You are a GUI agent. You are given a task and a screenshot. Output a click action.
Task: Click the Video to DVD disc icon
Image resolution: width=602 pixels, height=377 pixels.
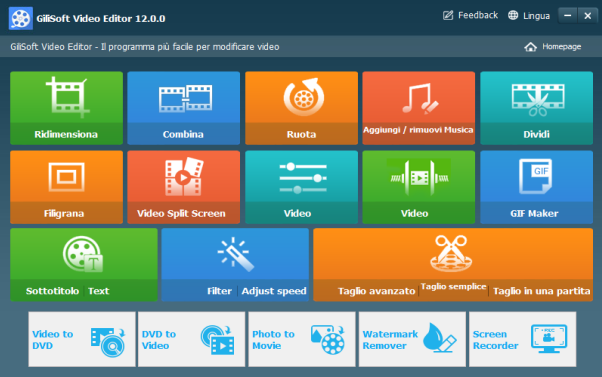pos(108,342)
